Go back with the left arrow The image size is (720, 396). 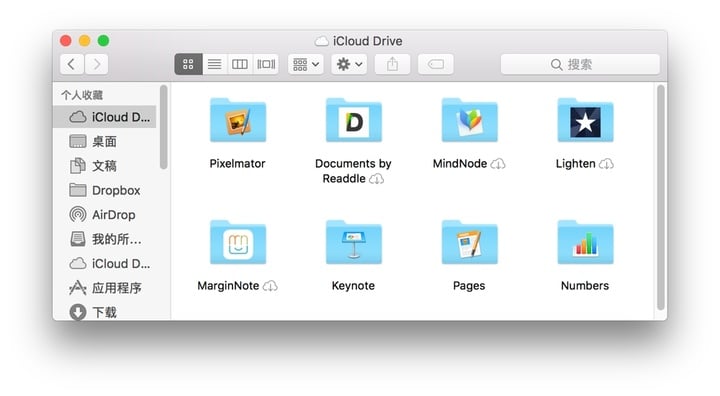[x=72, y=64]
